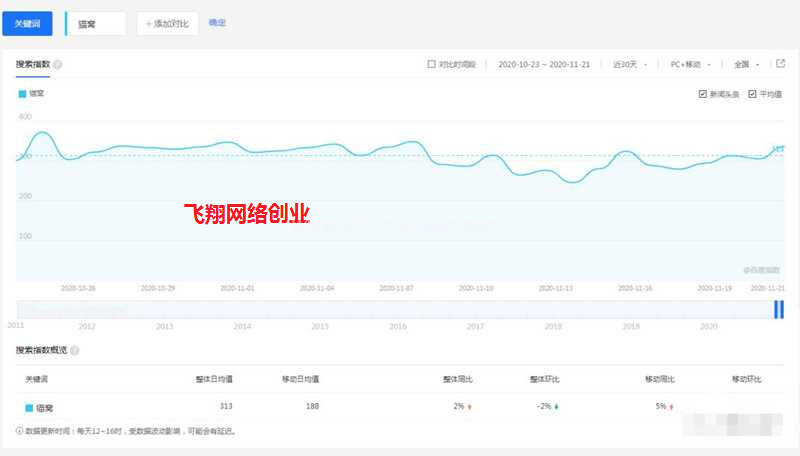This screenshot has width=800, height=456.
Task: Click the 移动同比 column header
Action: [x=660, y=379]
